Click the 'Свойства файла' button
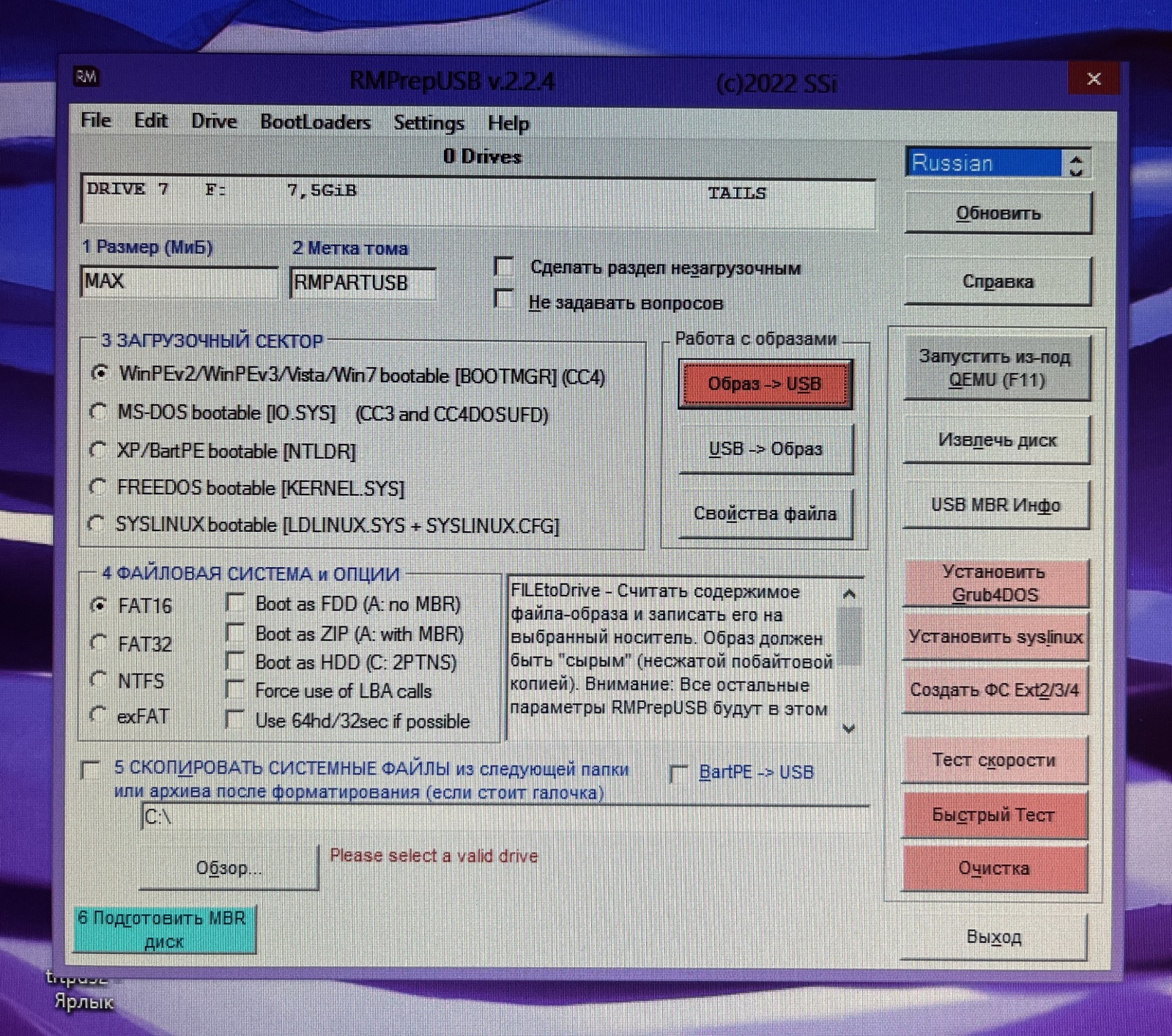Image resolution: width=1172 pixels, height=1036 pixels. (765, 514)
